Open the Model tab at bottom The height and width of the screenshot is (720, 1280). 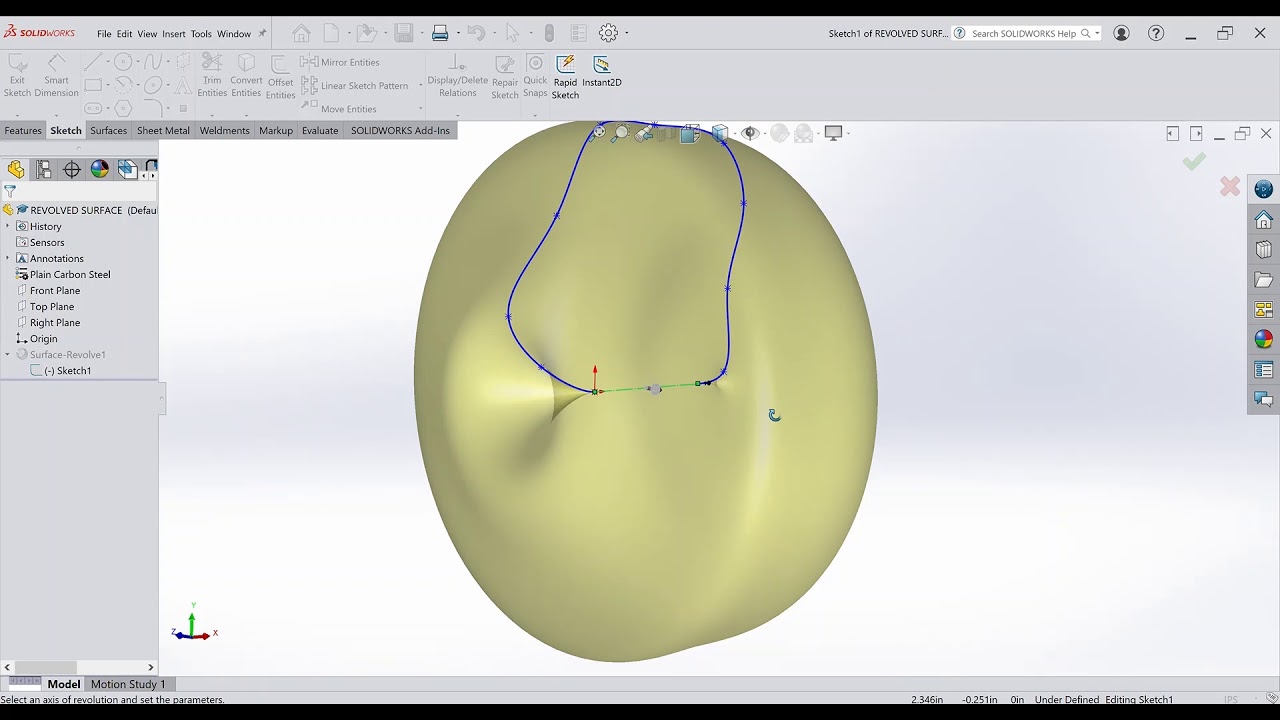[x=64, y=684]
